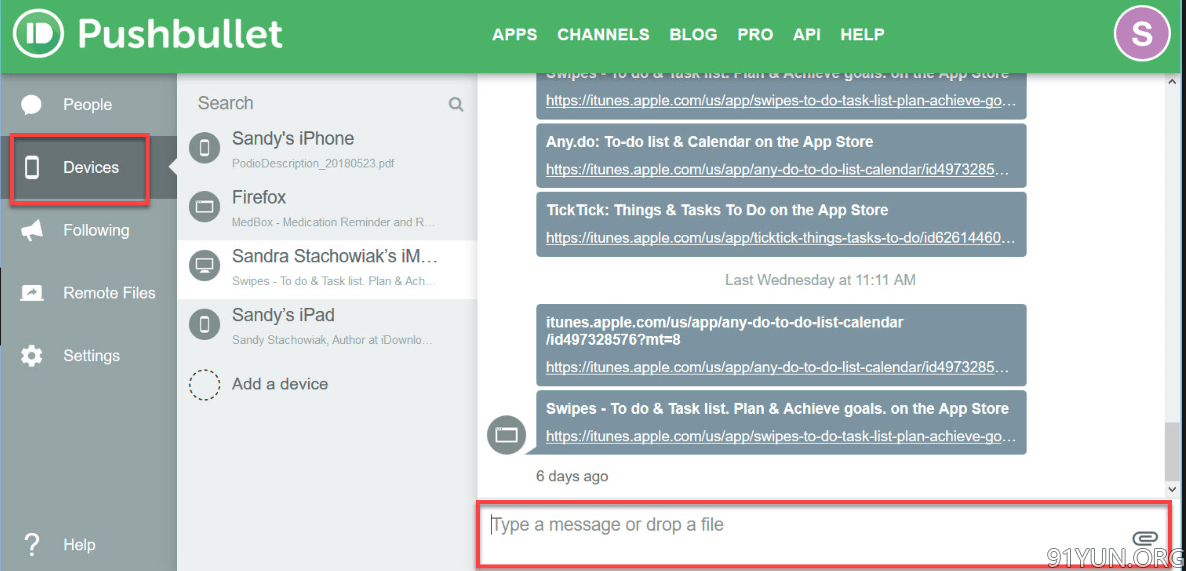Screen dimensions: 1186x571
Task: Click the paperclip attach file icon
Action: coord(1146,538)
